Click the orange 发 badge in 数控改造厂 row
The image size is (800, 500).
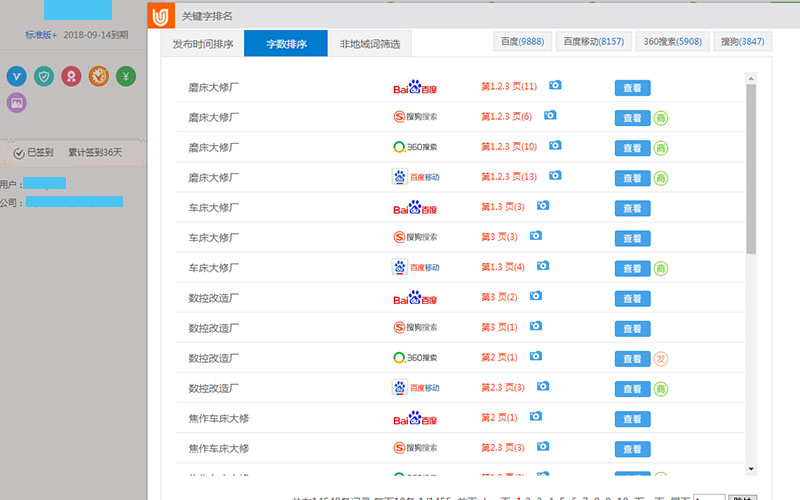click(661, 358)
